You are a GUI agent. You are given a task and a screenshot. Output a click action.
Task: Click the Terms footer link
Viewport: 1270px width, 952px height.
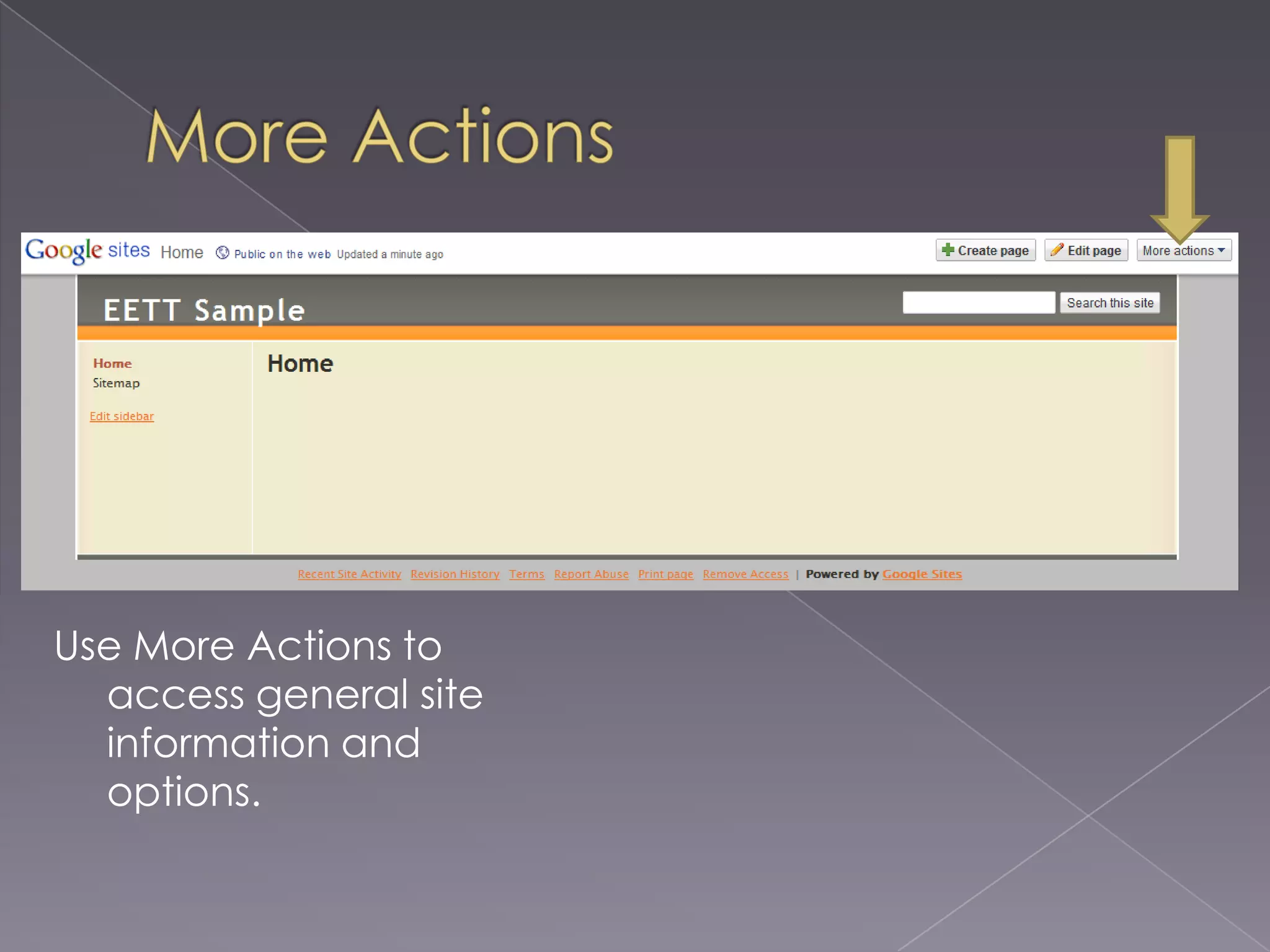[x=526, y=574]
